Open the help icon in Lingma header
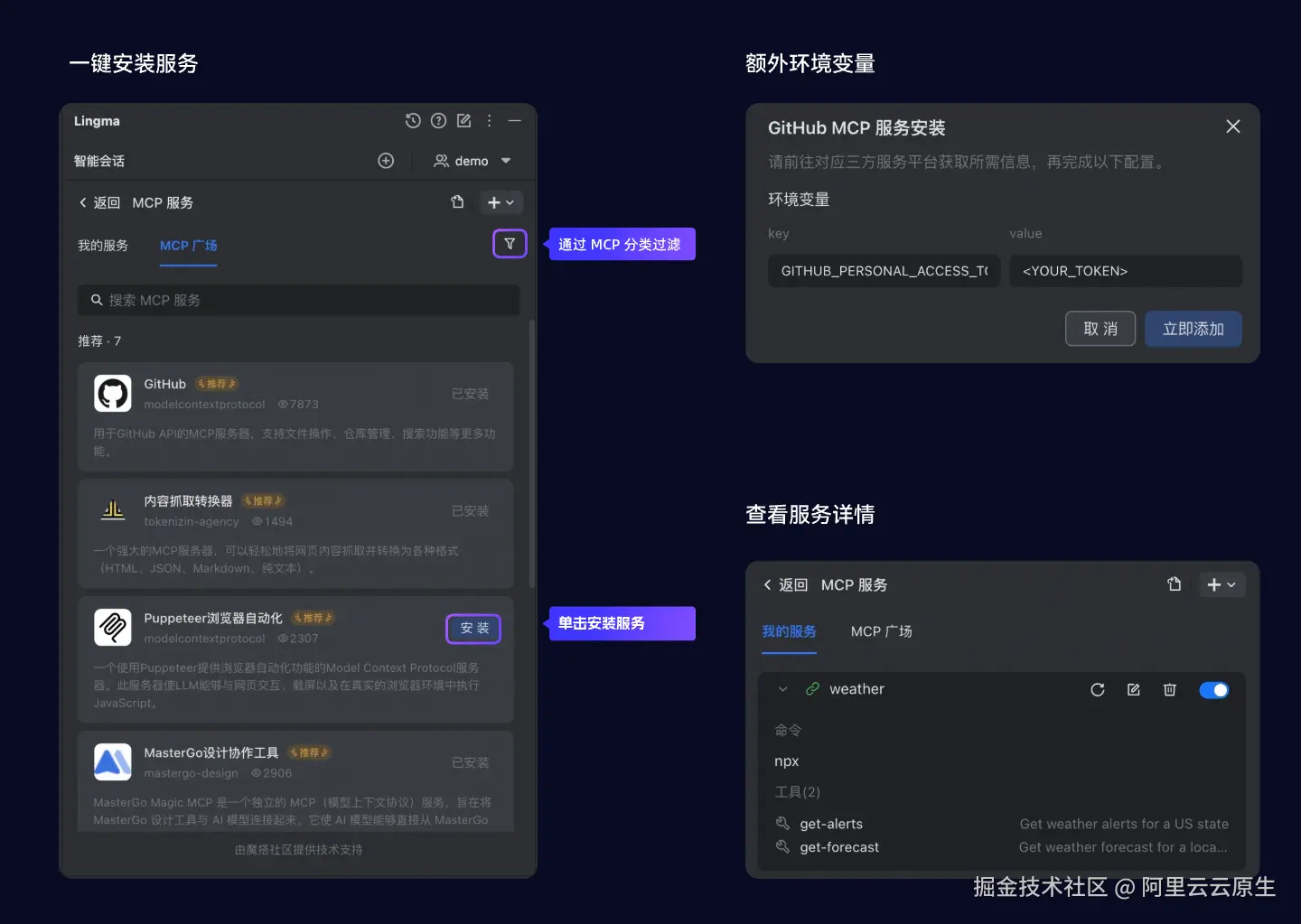This screenshot has height=924, width=1301. 438,121
